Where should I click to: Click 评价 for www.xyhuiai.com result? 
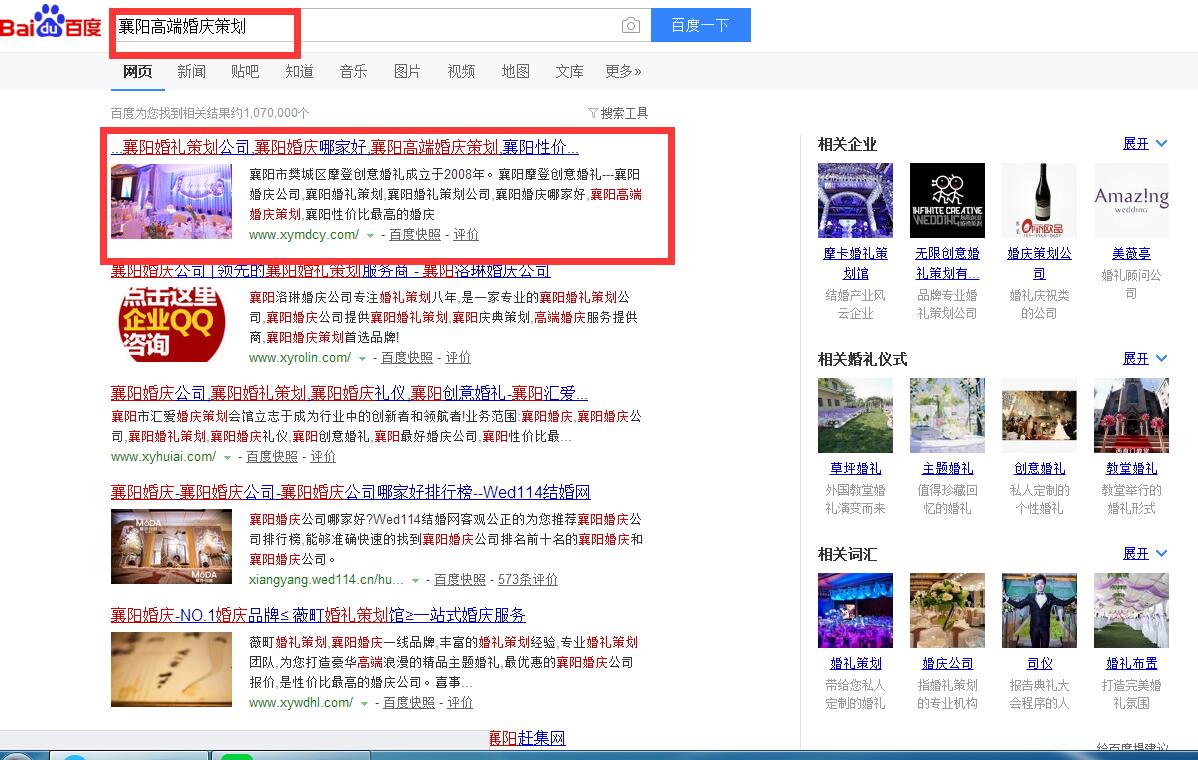tap(323, 456)
